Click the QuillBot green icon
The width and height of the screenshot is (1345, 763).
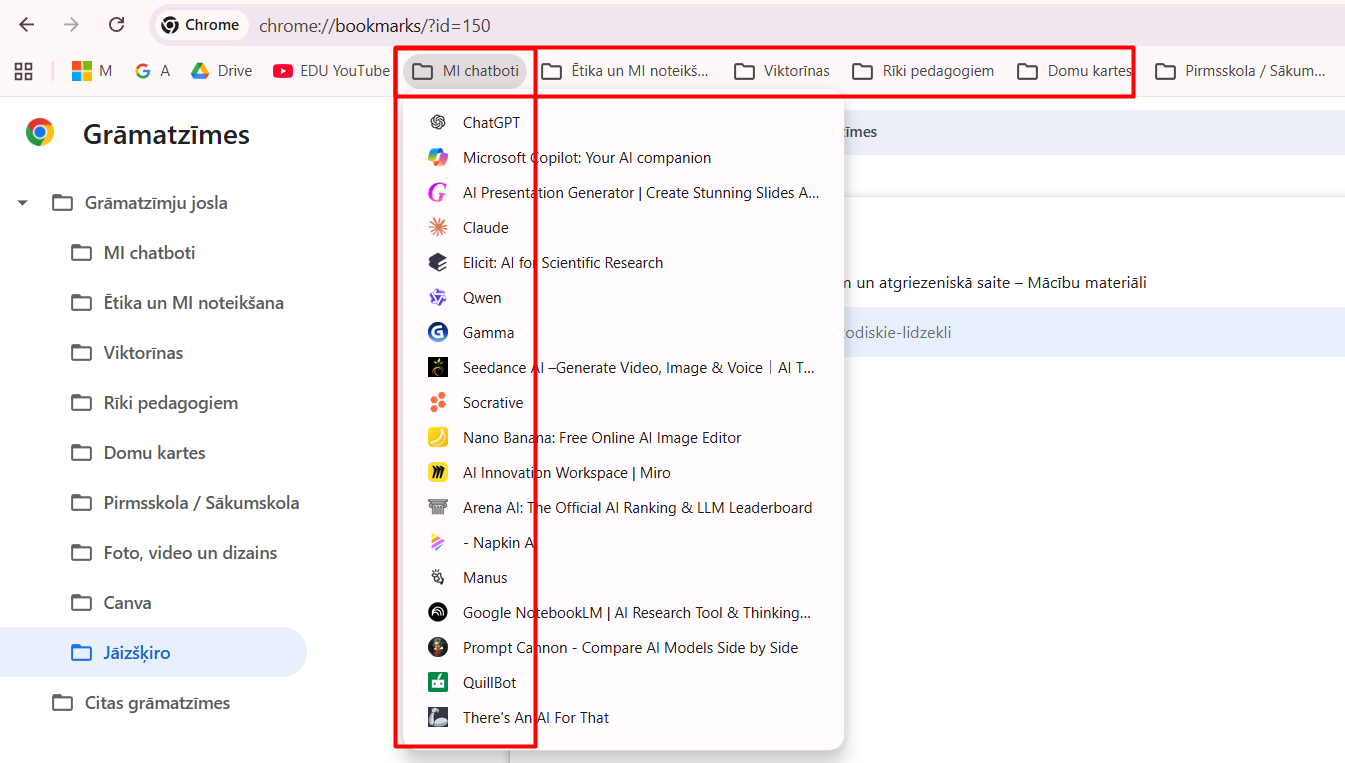[437, 683]
